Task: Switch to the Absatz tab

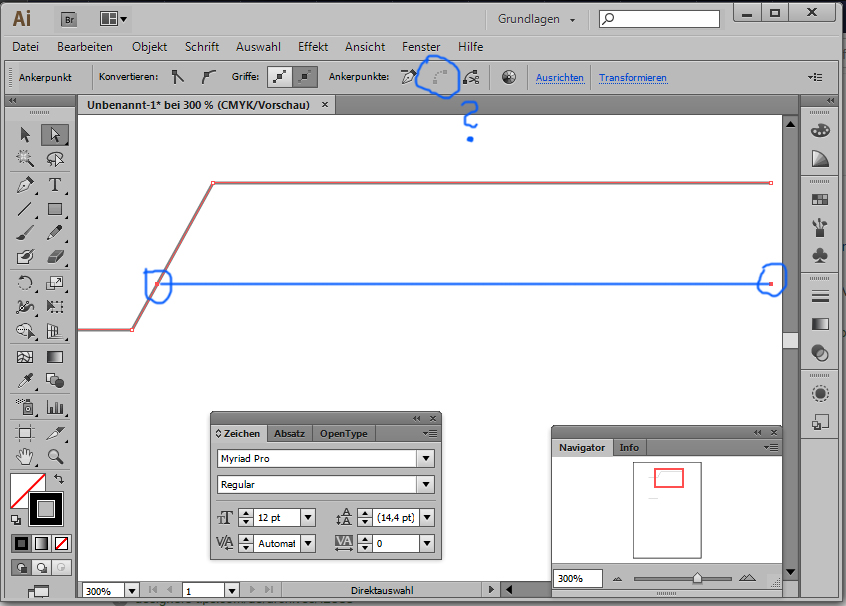Action: [289, 433]
